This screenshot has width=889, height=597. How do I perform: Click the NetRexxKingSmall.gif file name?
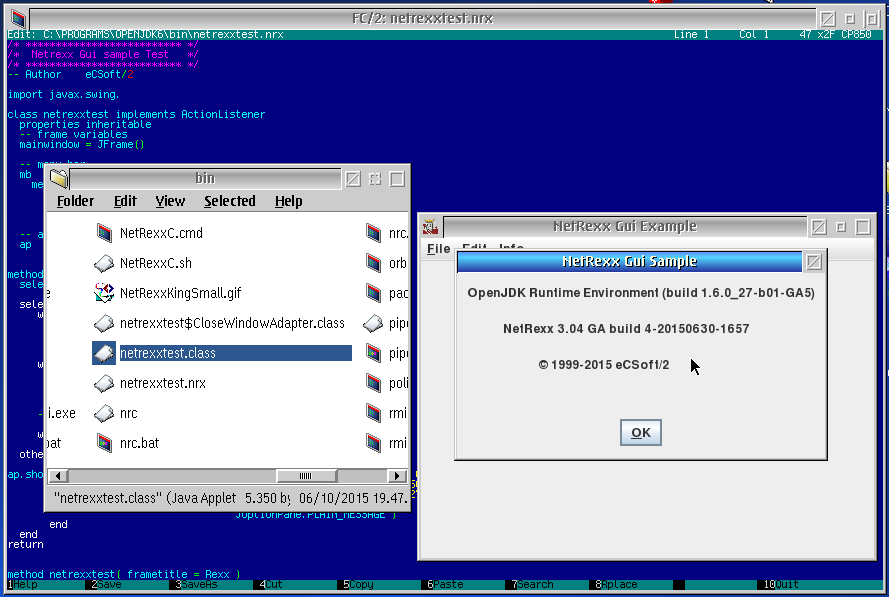pos(180,293)
